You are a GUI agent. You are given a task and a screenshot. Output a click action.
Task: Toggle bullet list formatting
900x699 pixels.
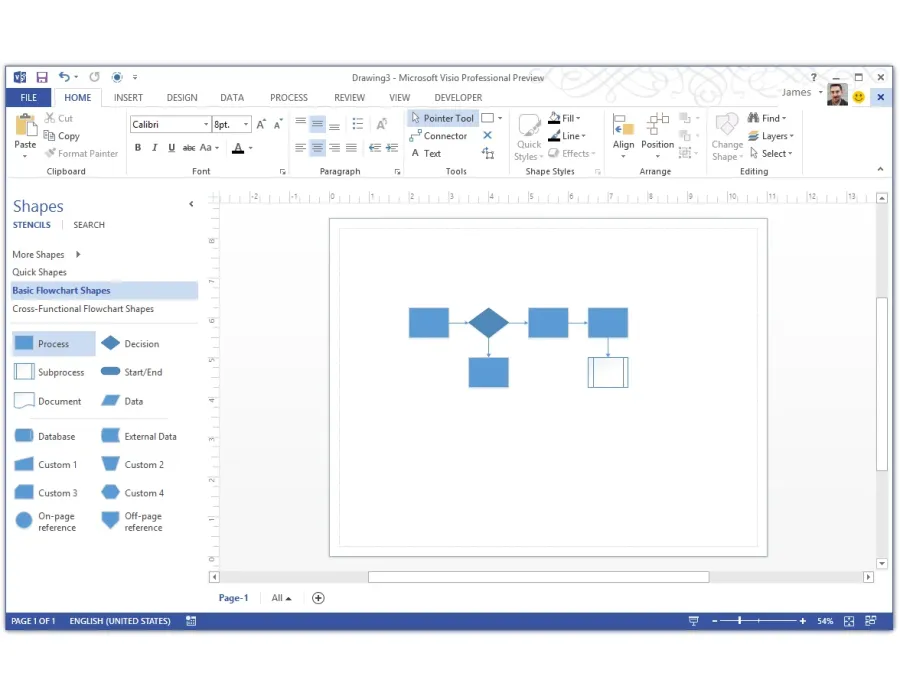[x=358, y=124]
